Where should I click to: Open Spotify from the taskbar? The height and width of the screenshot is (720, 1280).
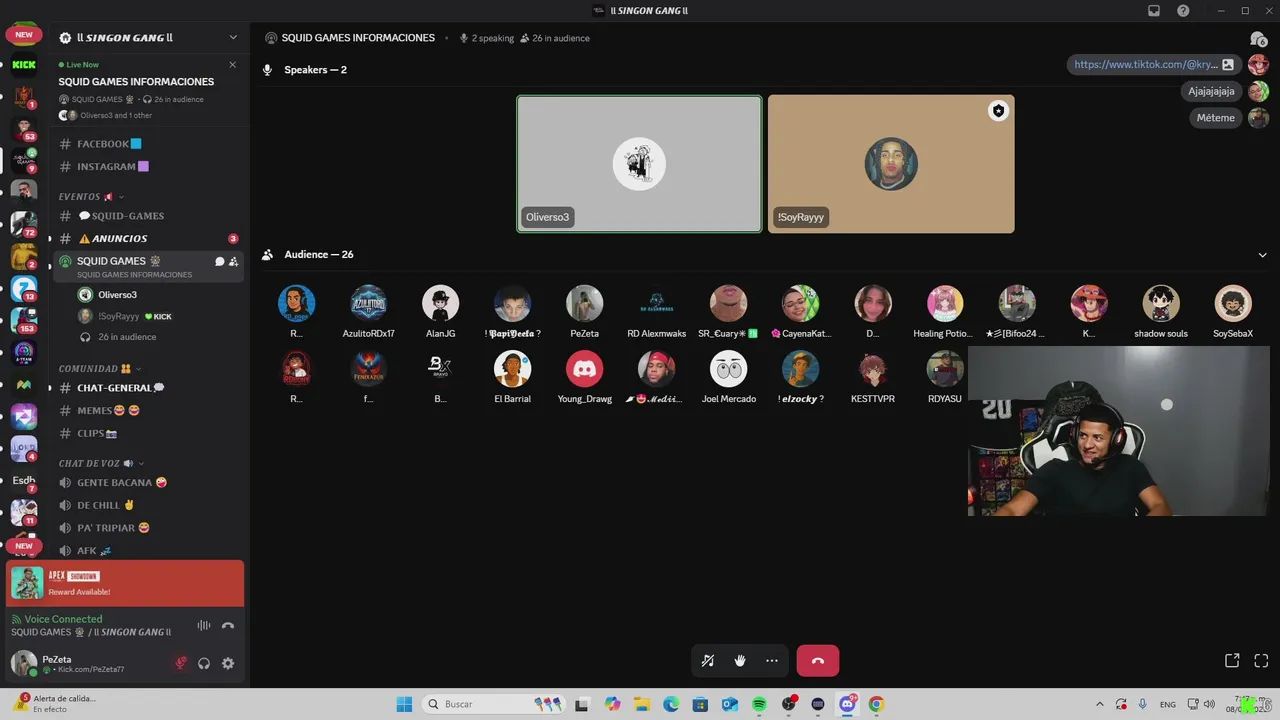(759, 704)
